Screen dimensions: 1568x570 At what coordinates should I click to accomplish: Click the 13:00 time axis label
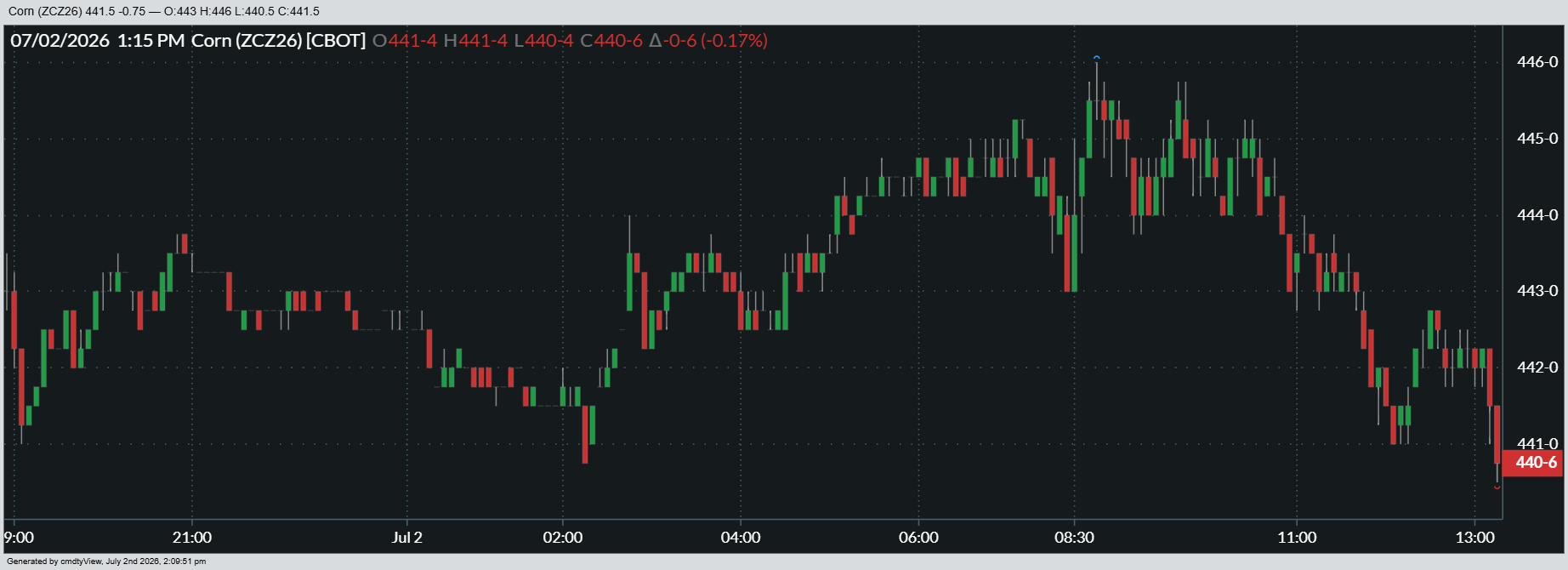pos(1475,538)
